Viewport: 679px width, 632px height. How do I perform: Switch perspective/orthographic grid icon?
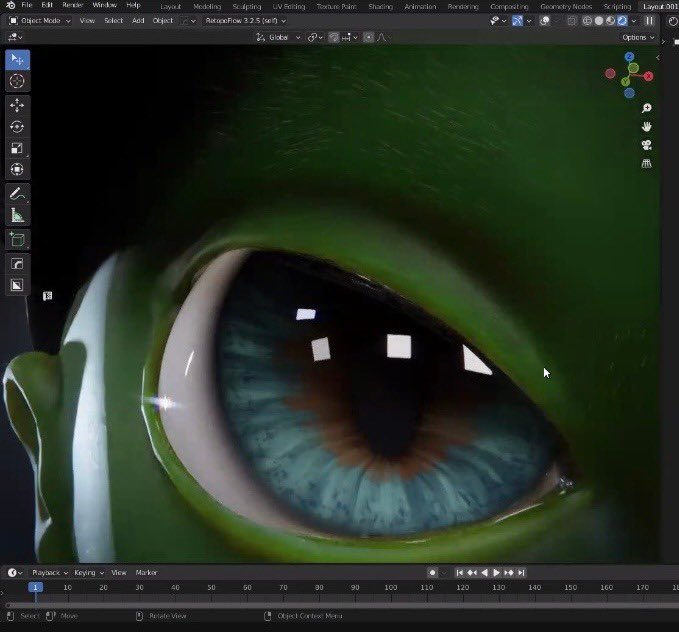647,163
